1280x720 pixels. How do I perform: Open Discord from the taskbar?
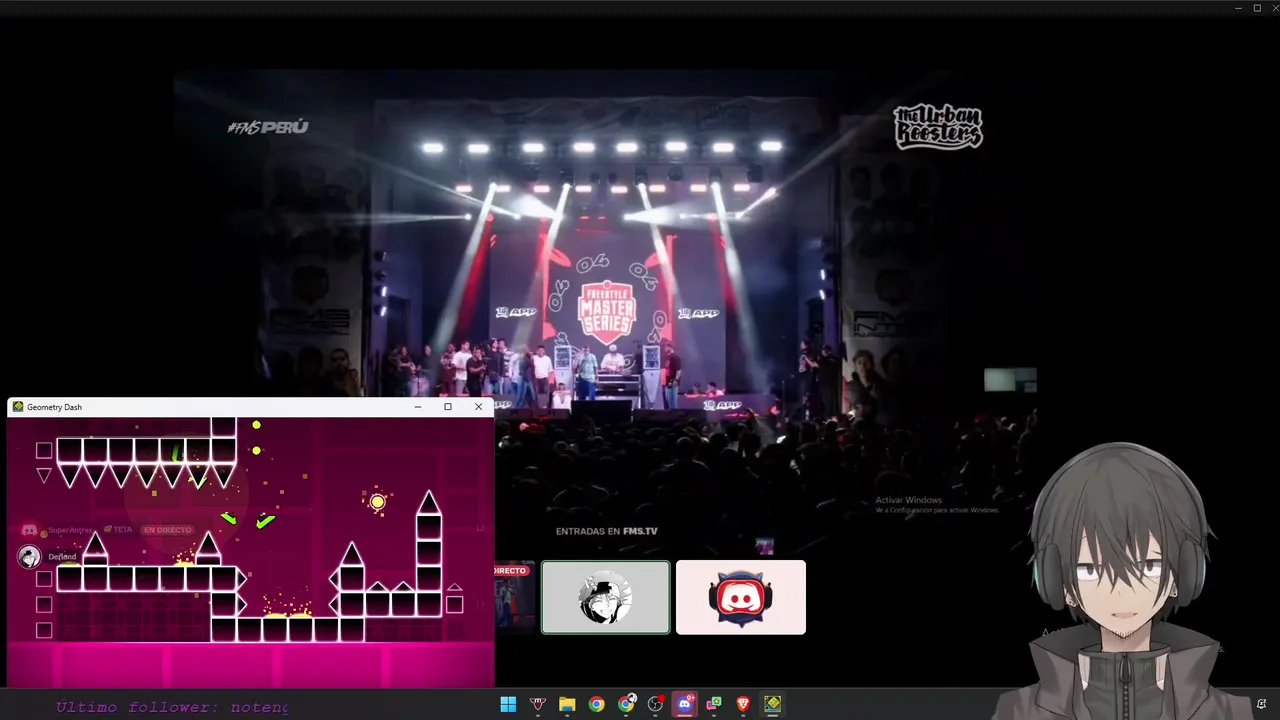tap(685, 704)
